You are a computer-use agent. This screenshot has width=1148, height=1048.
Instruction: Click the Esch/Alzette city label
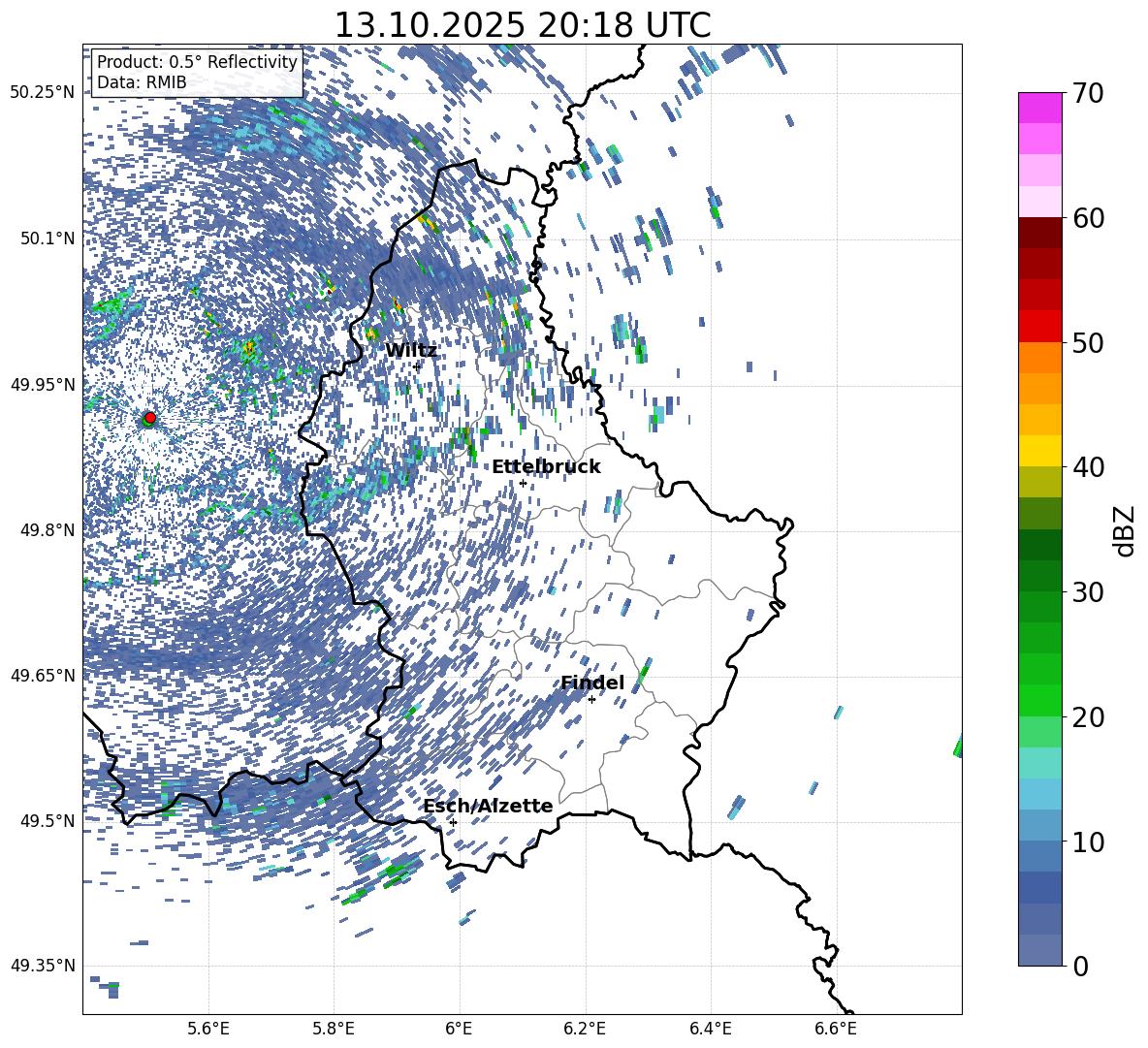488,807
